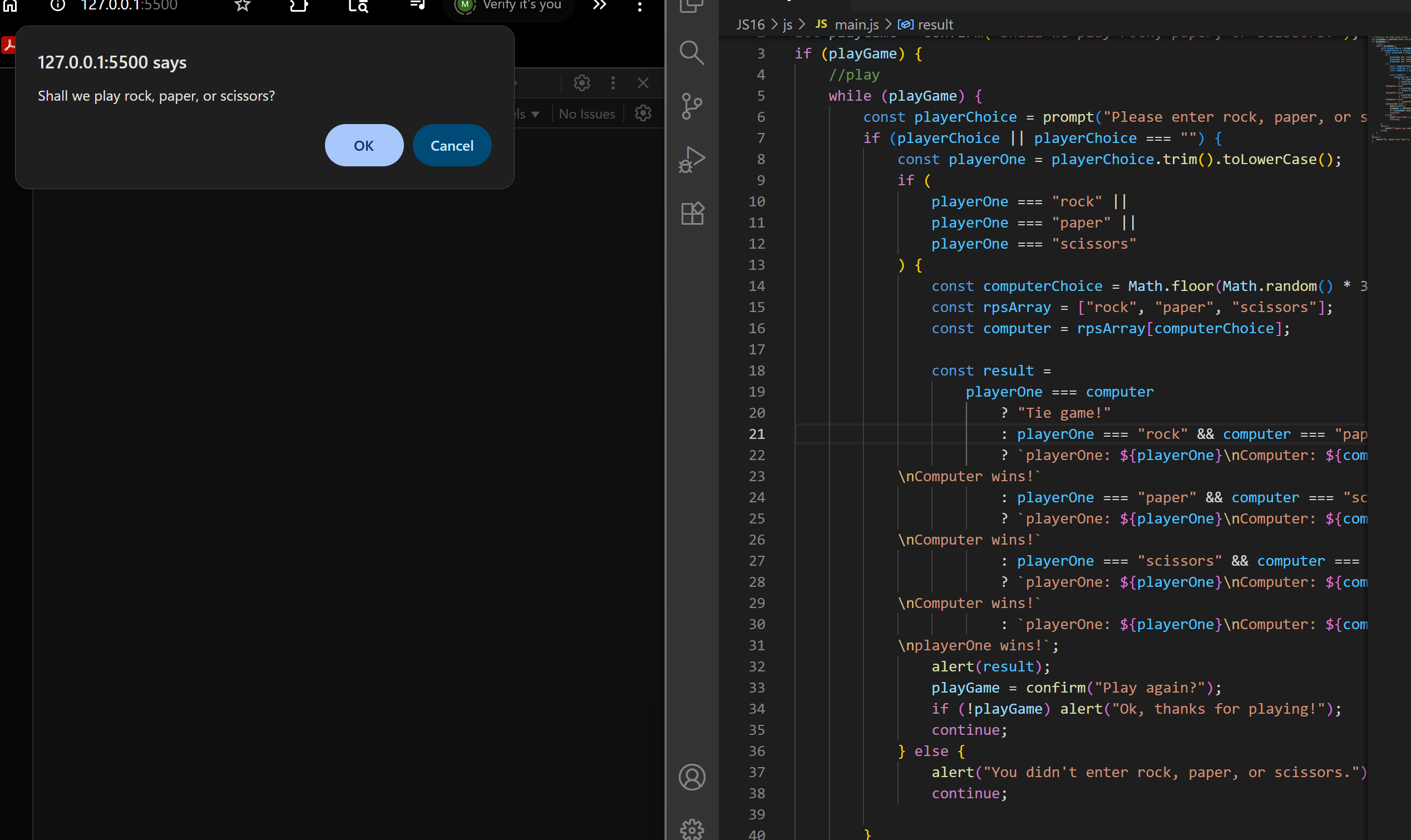Open Chrome three-dot menu
This screenshot has height=840, width=1411.
click(x=639, y=7)
